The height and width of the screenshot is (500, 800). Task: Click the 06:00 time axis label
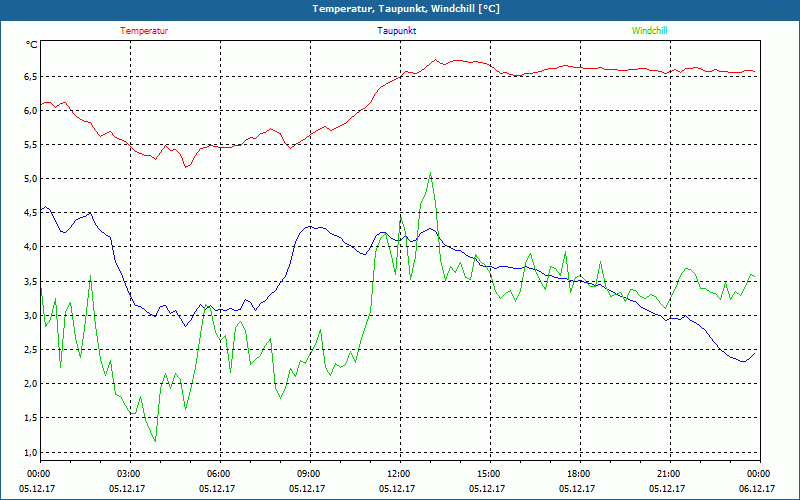coord(220,474)
